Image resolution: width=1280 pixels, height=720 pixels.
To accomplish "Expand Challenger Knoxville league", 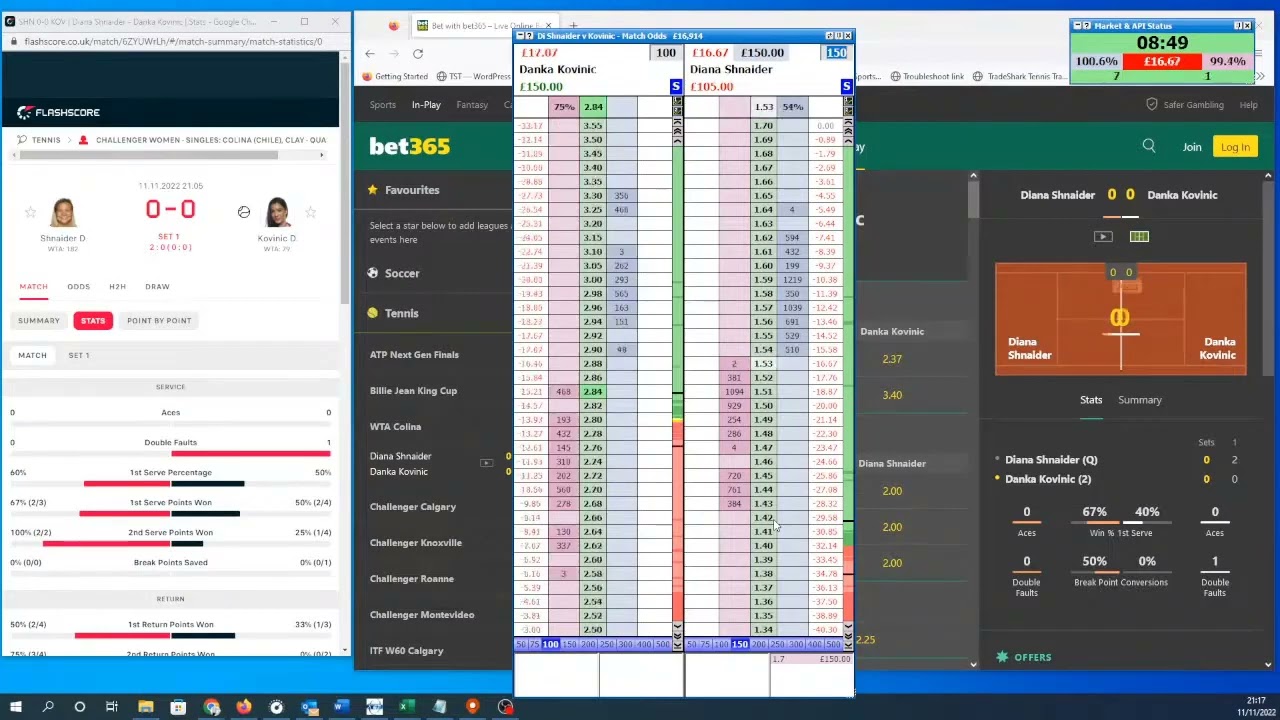I will 416,543.
